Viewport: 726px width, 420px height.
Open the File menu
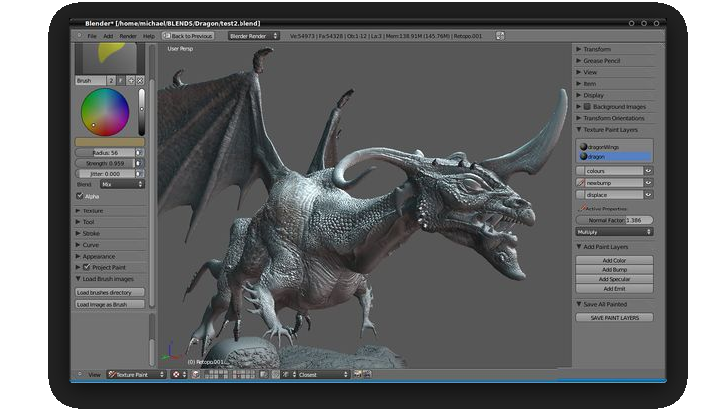click(x=92, y=35)
